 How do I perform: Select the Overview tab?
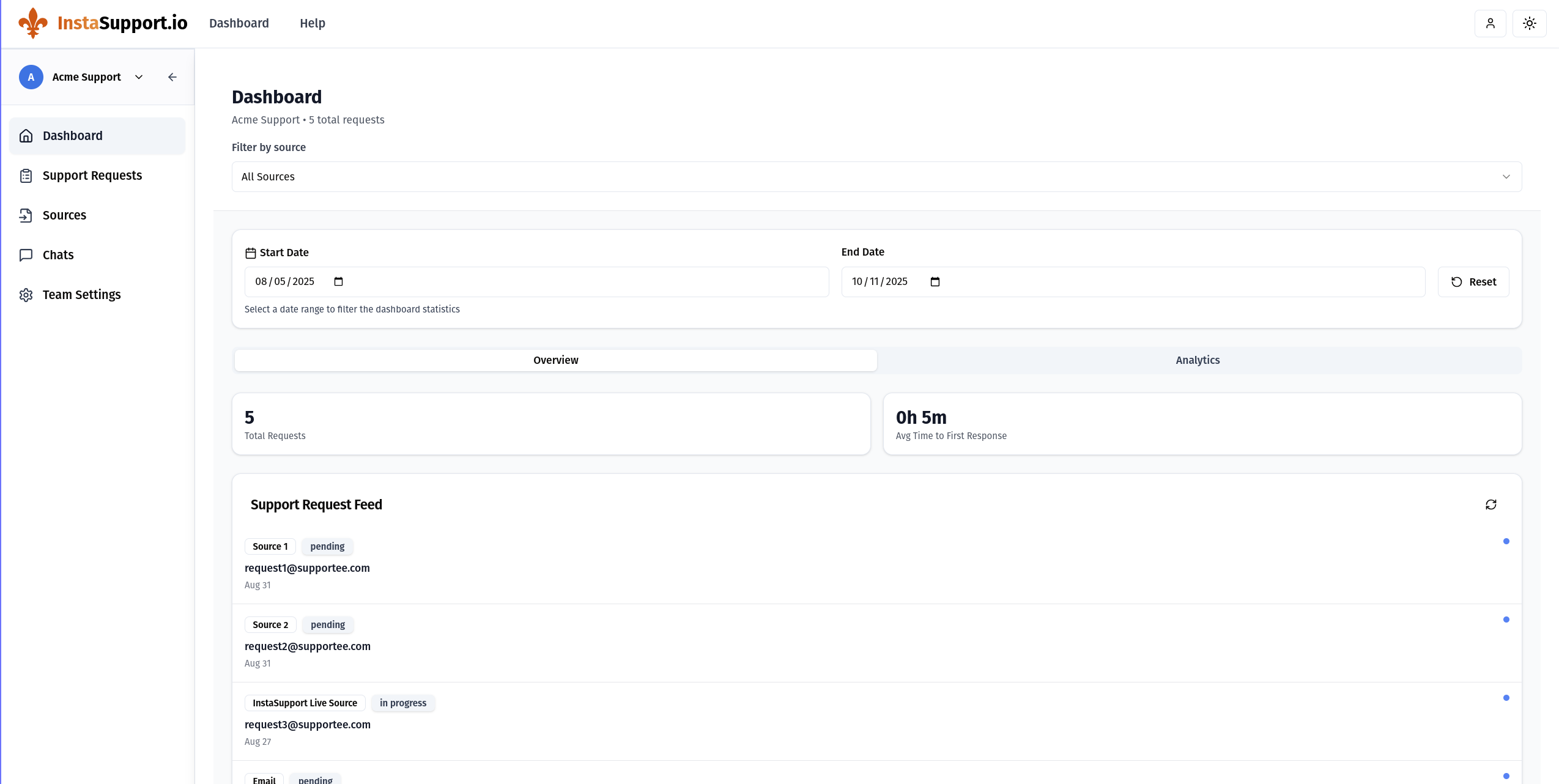point(555,360)
